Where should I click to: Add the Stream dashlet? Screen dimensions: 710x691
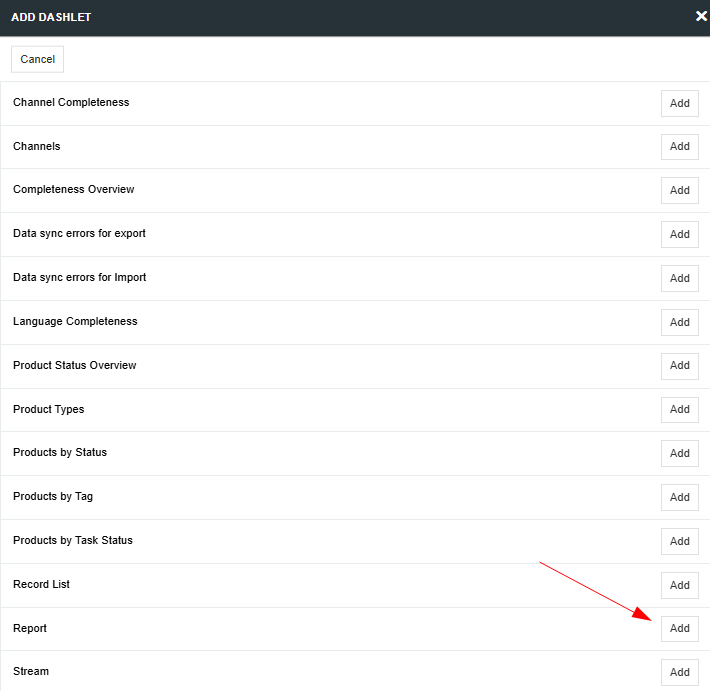click(680, 672)
